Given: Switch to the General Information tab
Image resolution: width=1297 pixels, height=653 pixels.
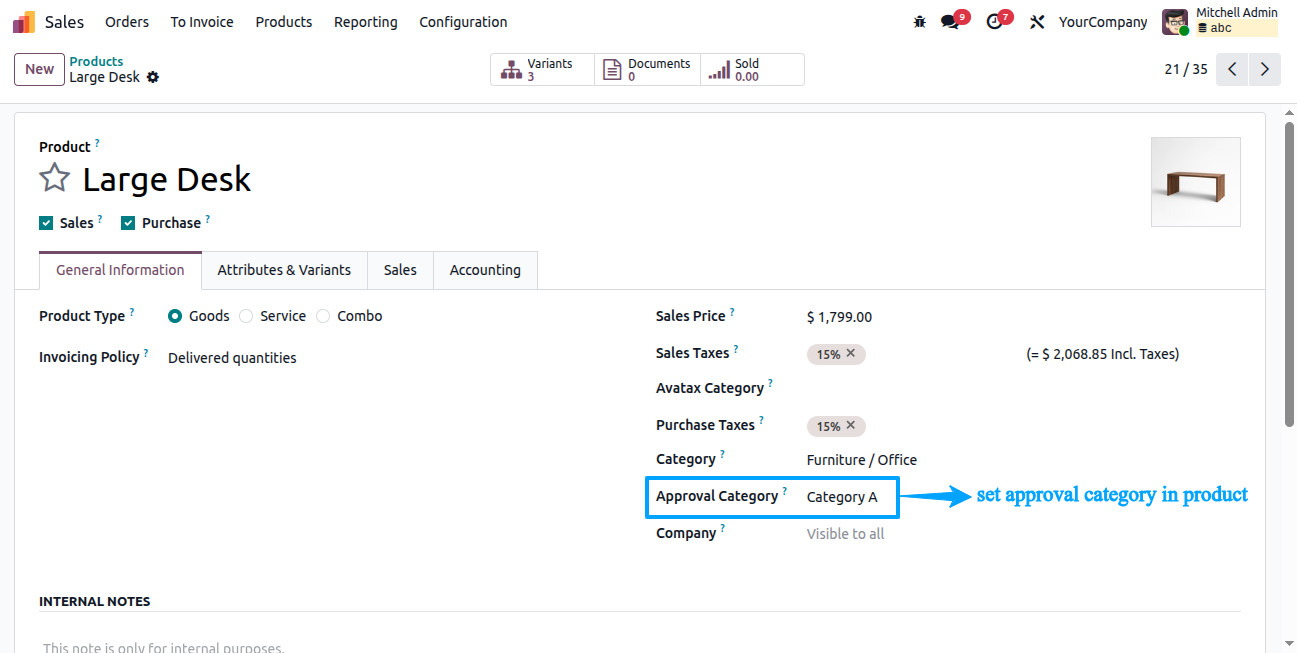Looking at the screenshot, I should coord(120,270).
